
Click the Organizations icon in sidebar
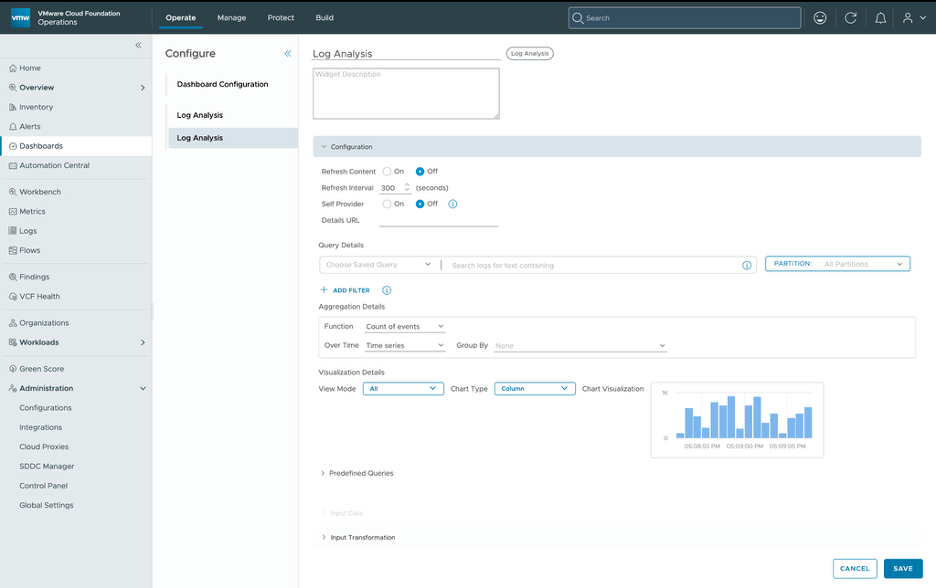[x=13, y=323]
